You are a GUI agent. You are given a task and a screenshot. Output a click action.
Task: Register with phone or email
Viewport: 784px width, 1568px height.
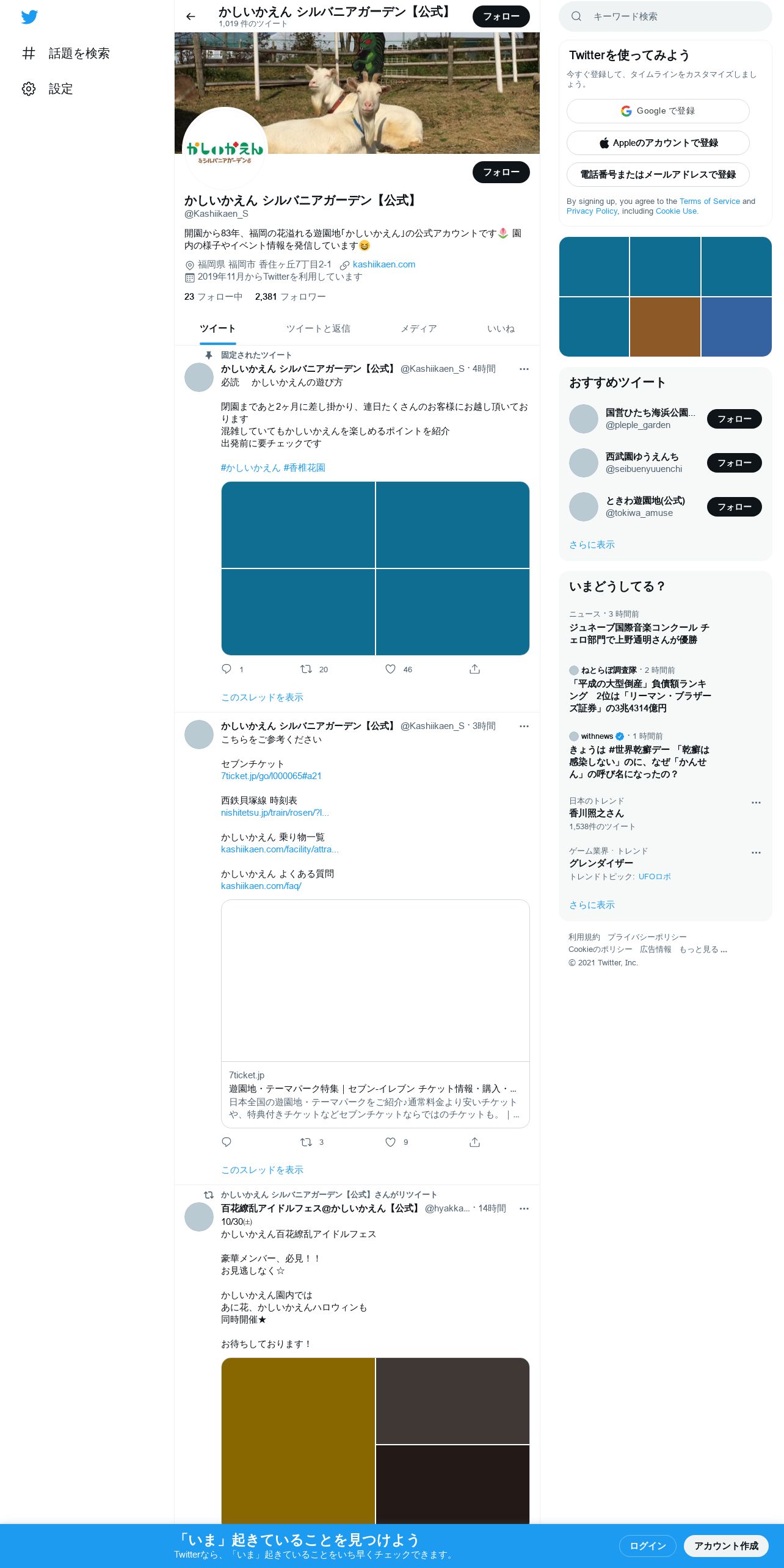click(658, 175)
